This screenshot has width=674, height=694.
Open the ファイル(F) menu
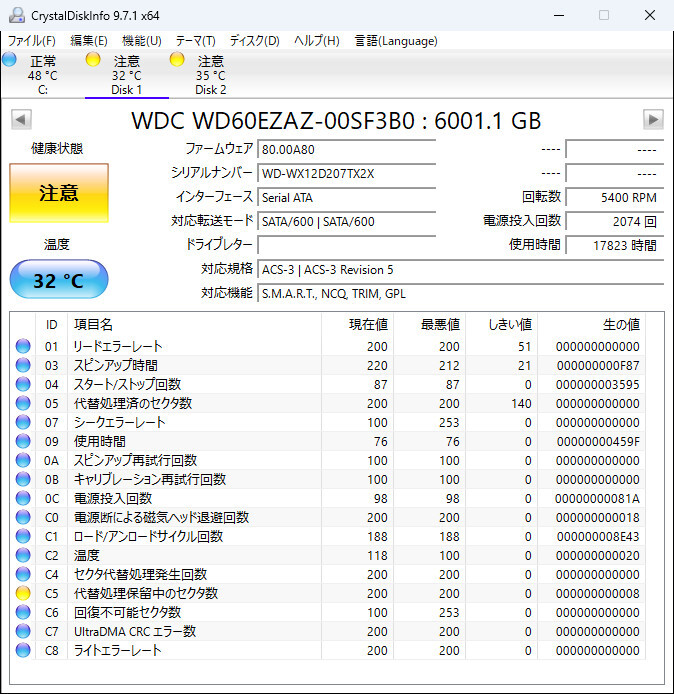click(32, 41)
